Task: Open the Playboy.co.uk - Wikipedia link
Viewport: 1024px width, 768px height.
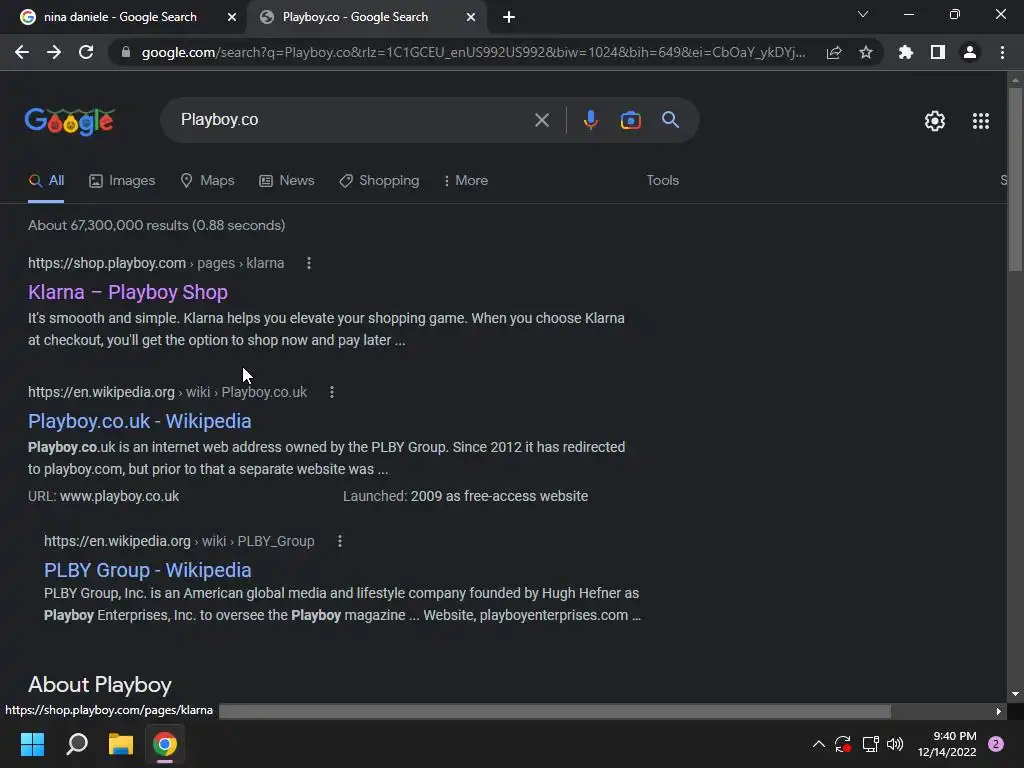Action: coord(139,421)
